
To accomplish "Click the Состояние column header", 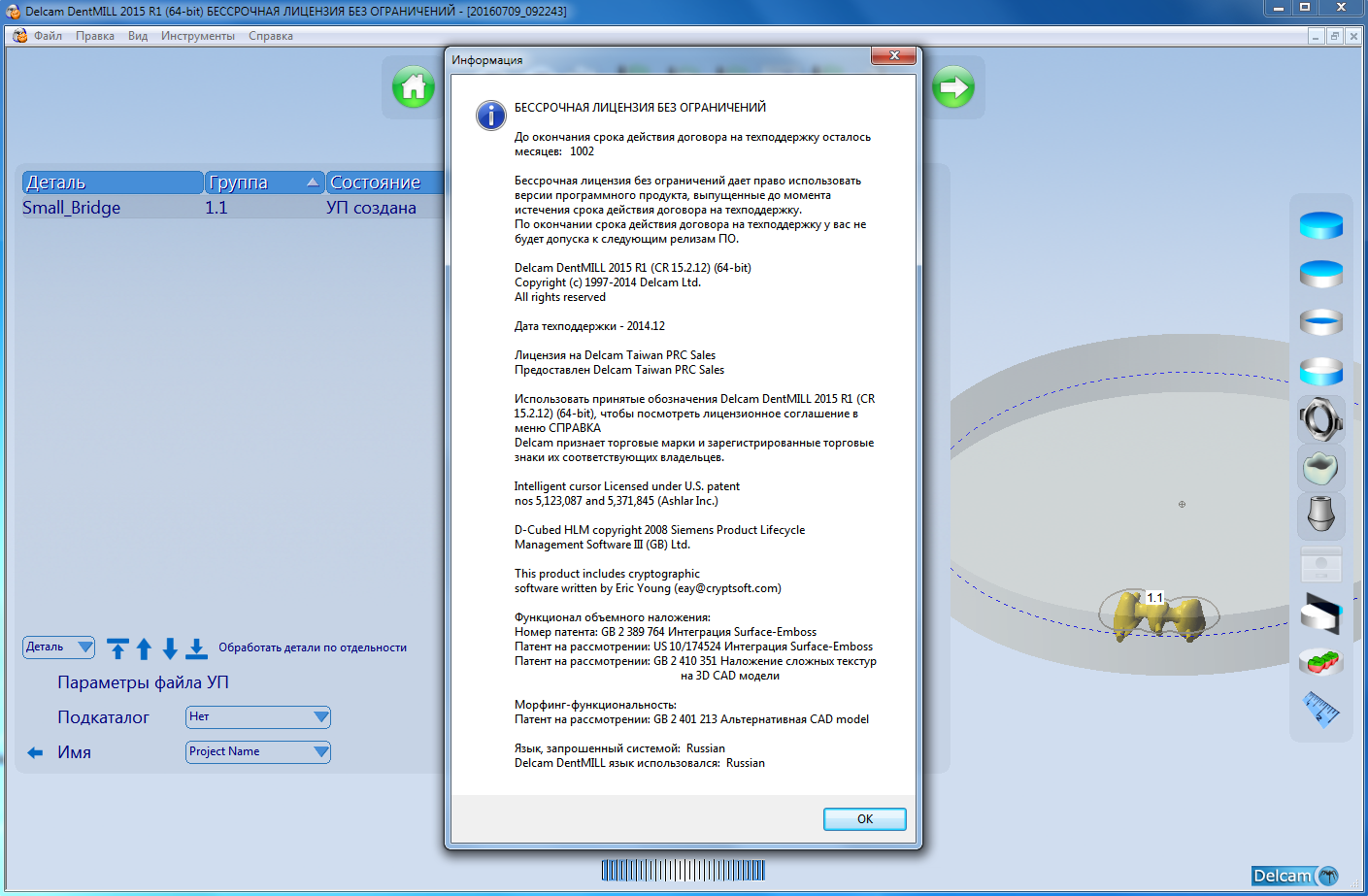I will [384, 183].
